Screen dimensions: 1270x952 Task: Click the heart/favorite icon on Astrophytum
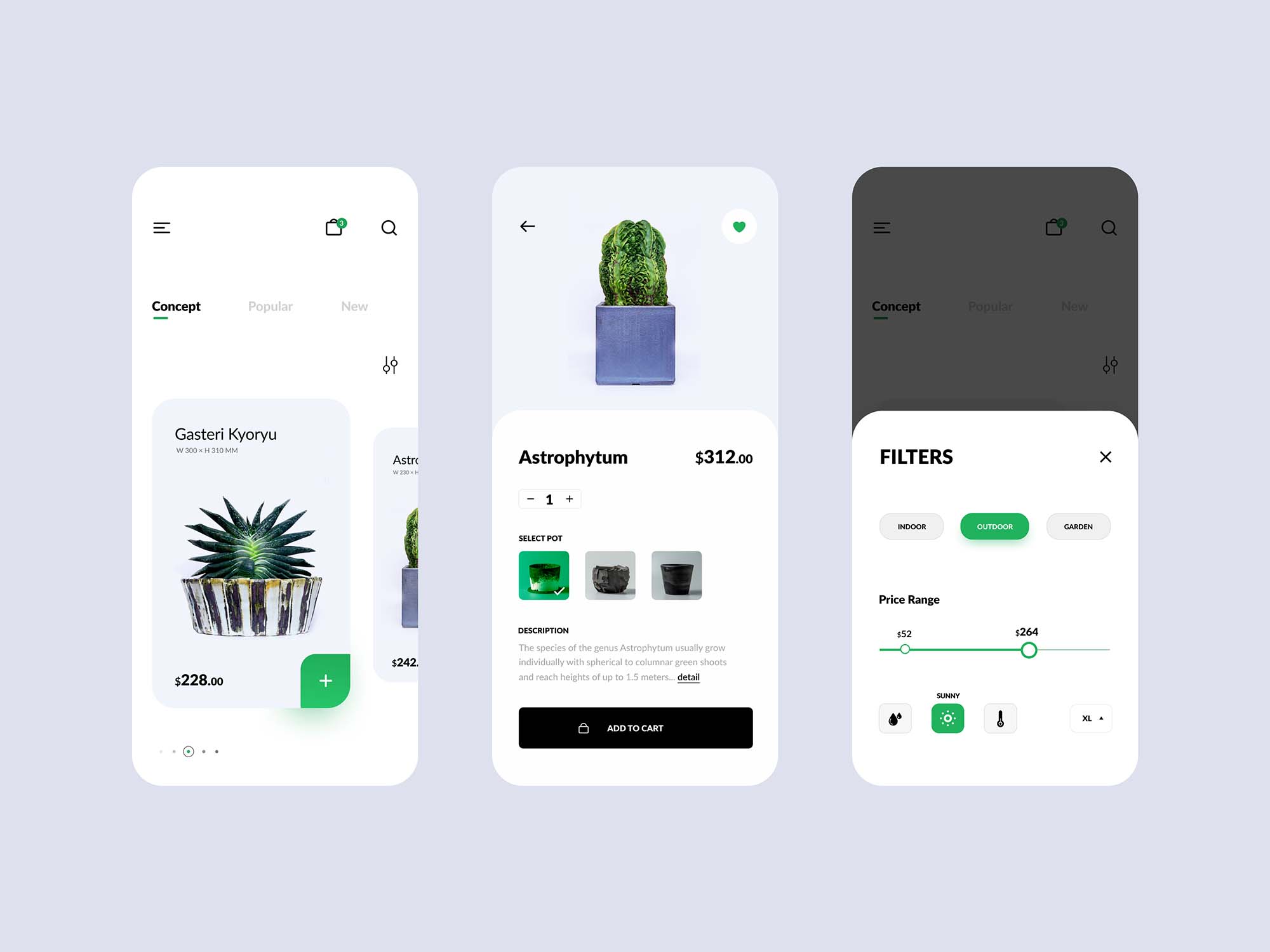[x=739, y=225]
